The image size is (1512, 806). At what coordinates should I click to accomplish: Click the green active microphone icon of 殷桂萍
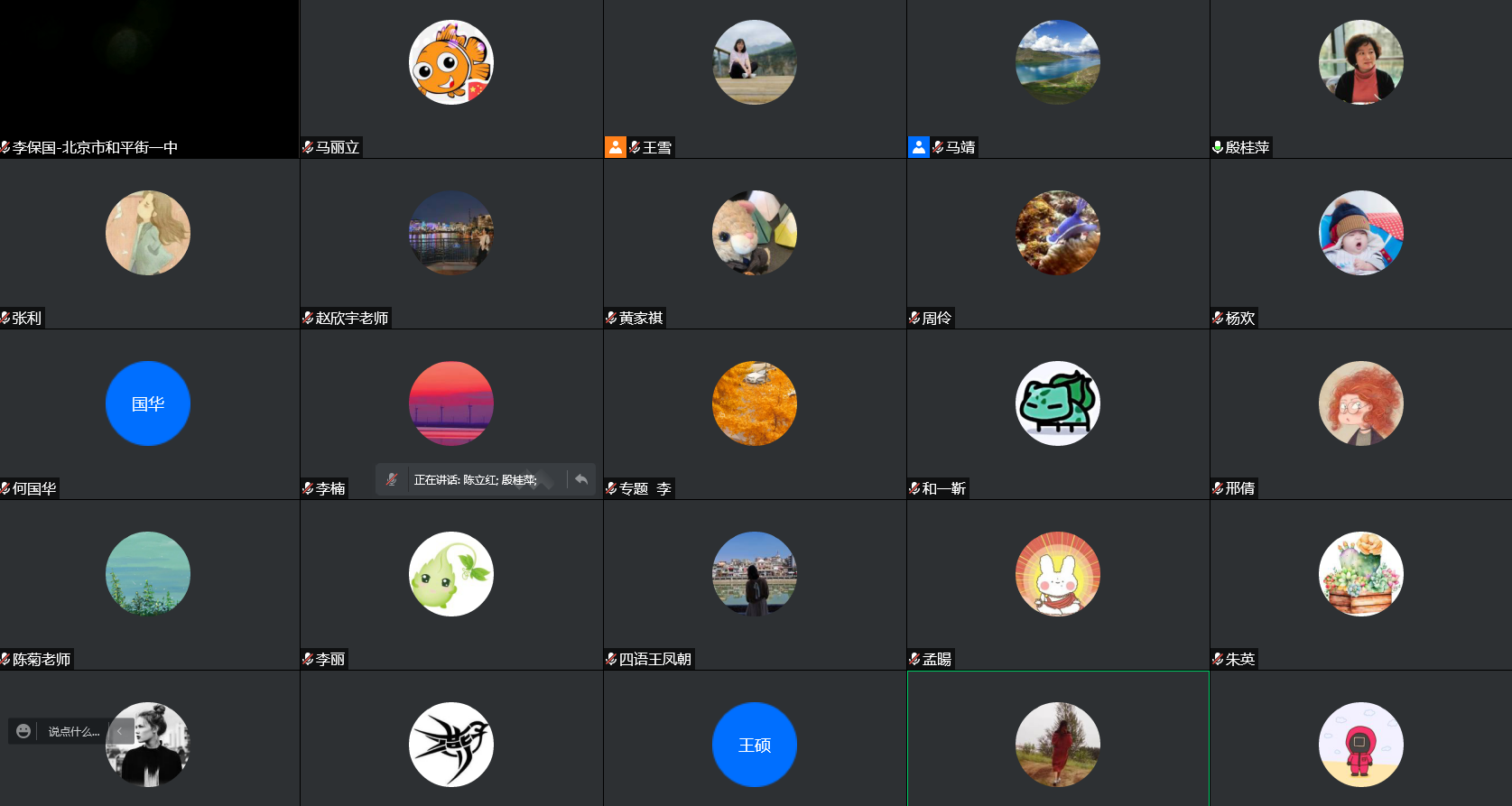pos(1218,147)
